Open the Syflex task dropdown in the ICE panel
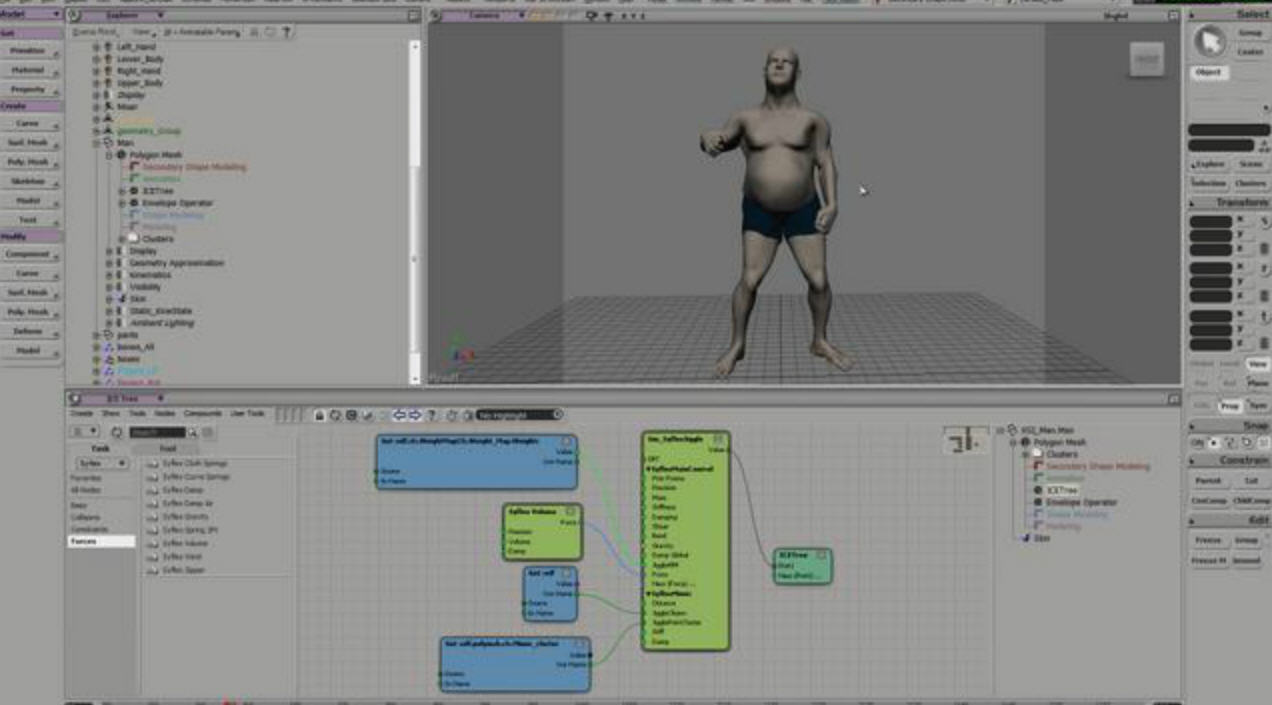Screen dimensions: 1272x705 coord(101,463)
